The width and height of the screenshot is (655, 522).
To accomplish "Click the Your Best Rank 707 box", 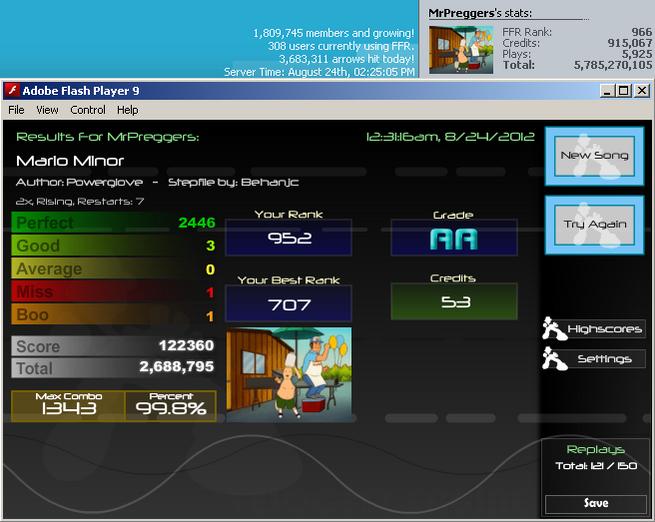I will click(289, 304).
